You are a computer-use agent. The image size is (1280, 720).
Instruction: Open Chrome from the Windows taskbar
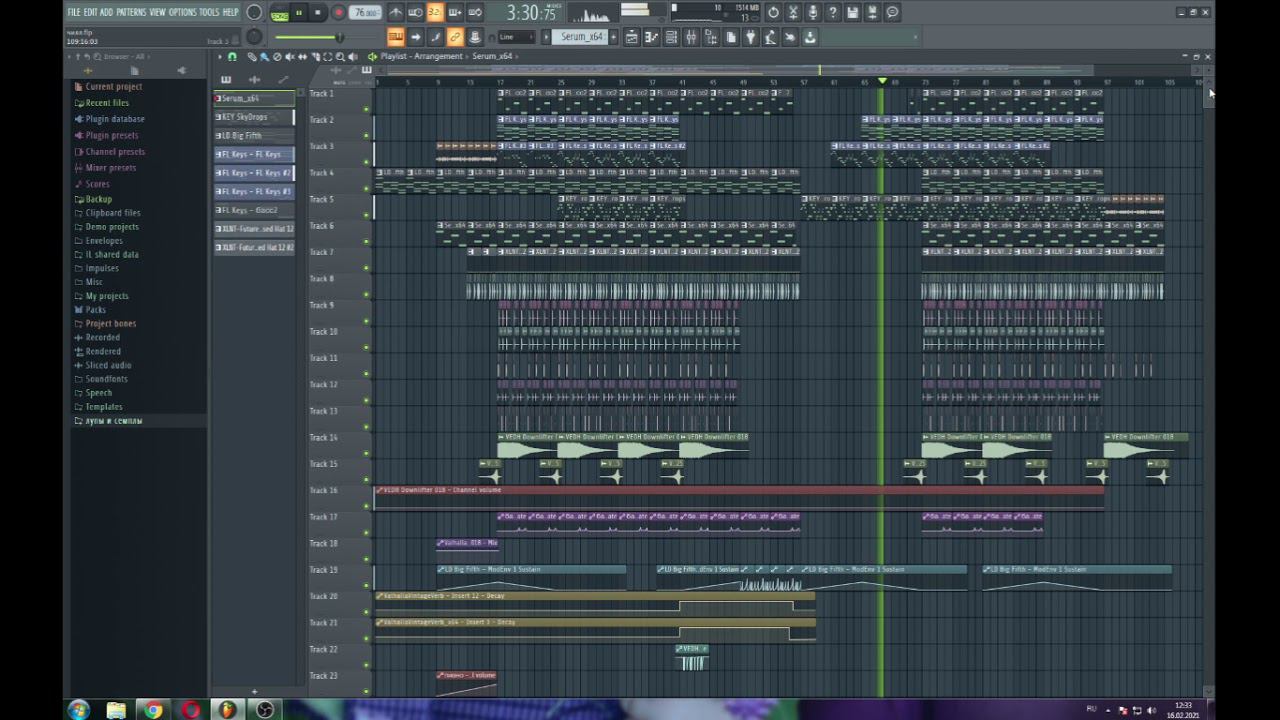(x=153, y=710)
